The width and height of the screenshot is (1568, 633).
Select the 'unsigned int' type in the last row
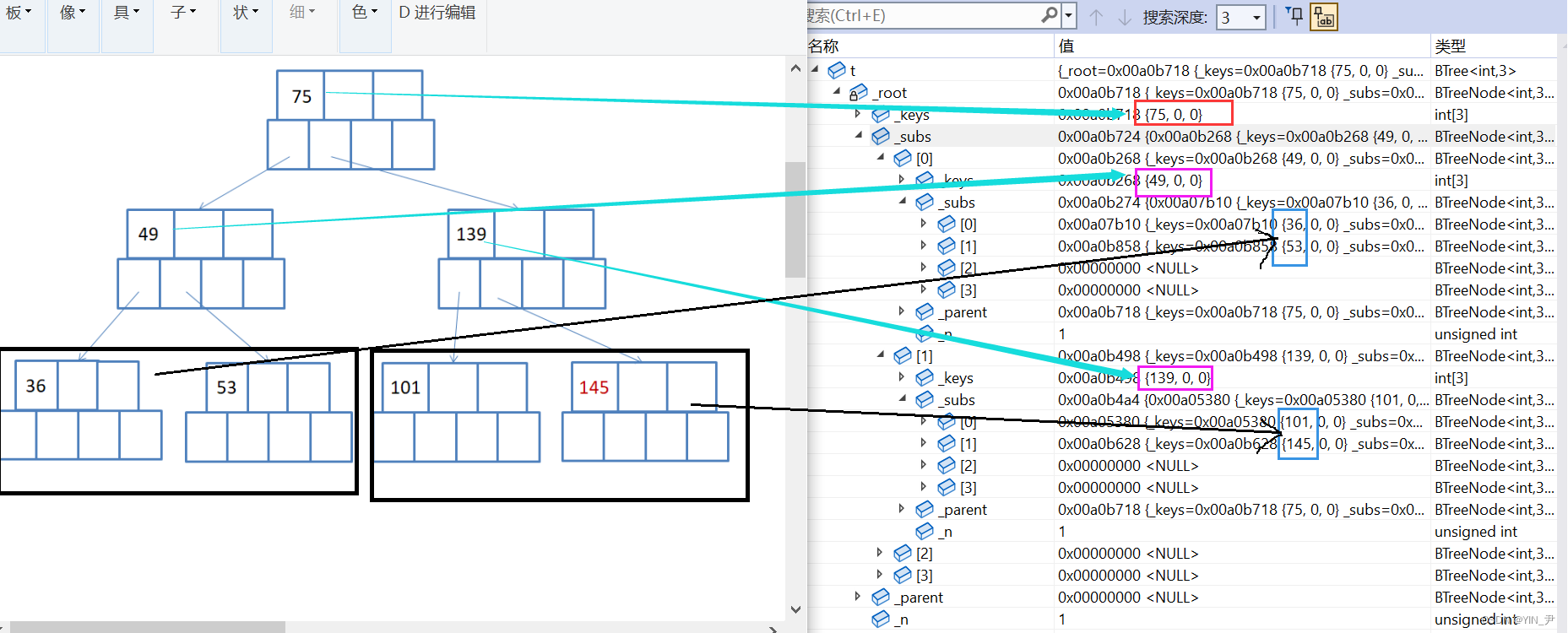pyautogui.click(x=1476, y=619)
